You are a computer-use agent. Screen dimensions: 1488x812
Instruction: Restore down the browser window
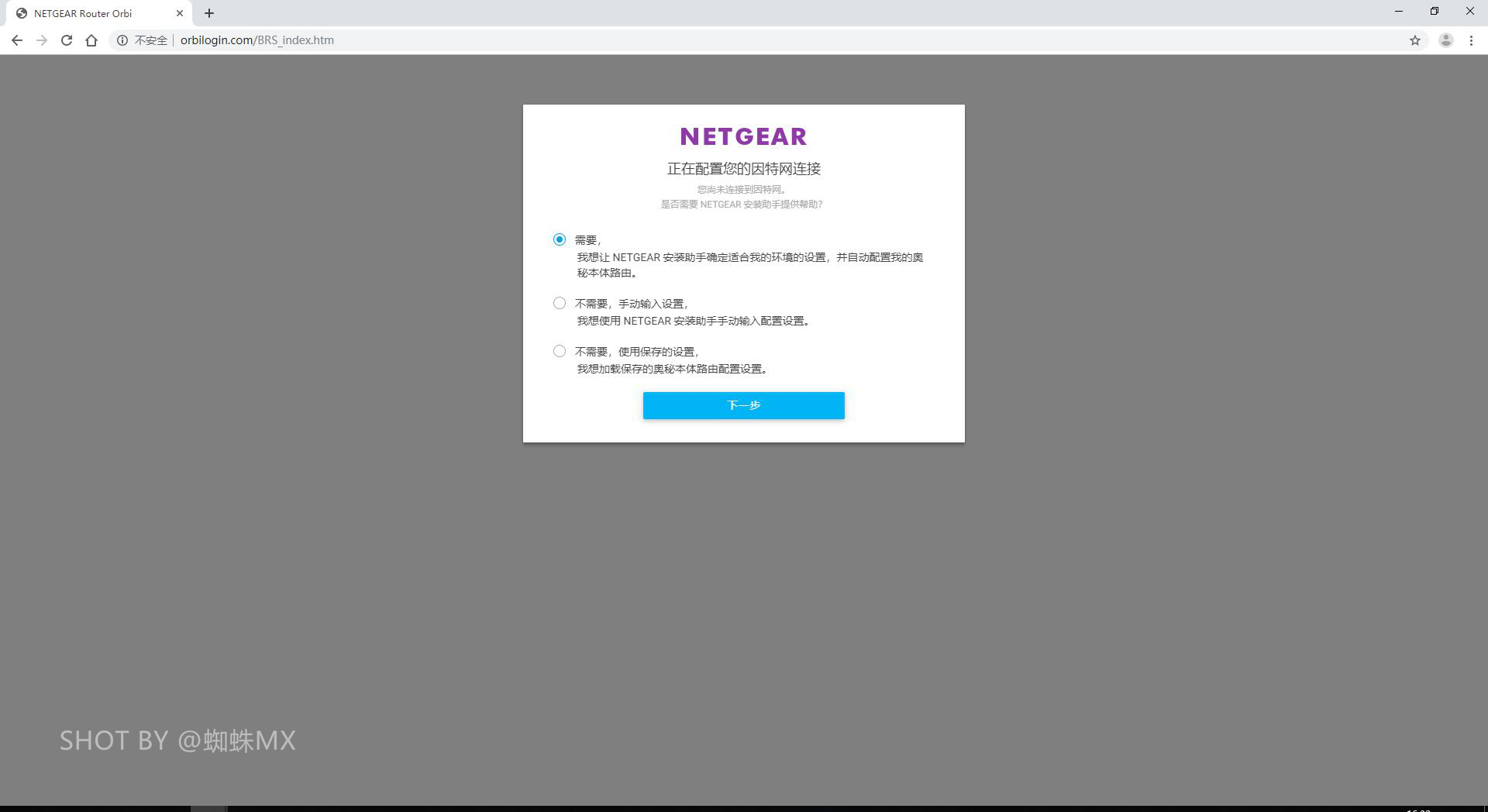point(1435,11)
